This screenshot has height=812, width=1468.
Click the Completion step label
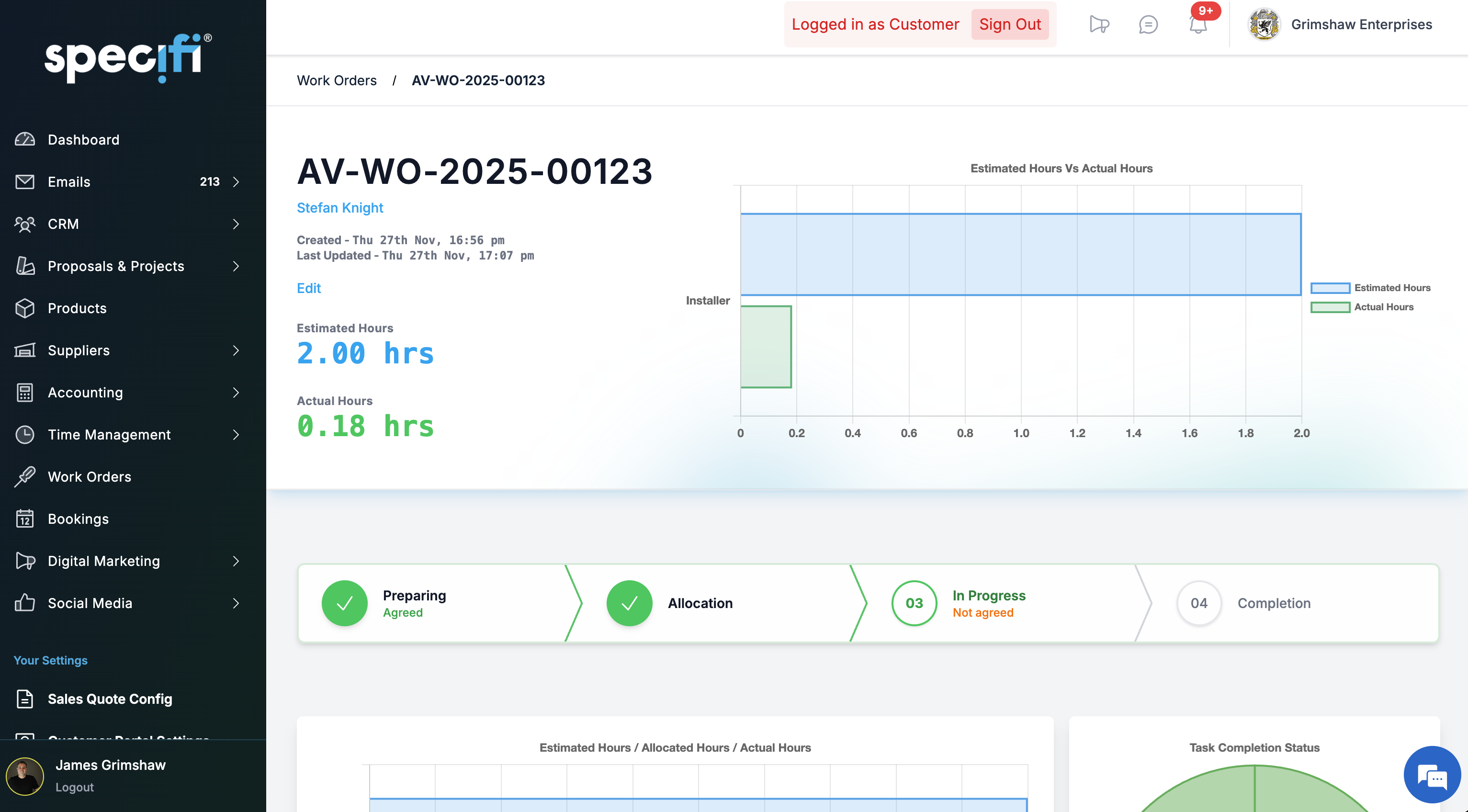(x=1274, y=603)
